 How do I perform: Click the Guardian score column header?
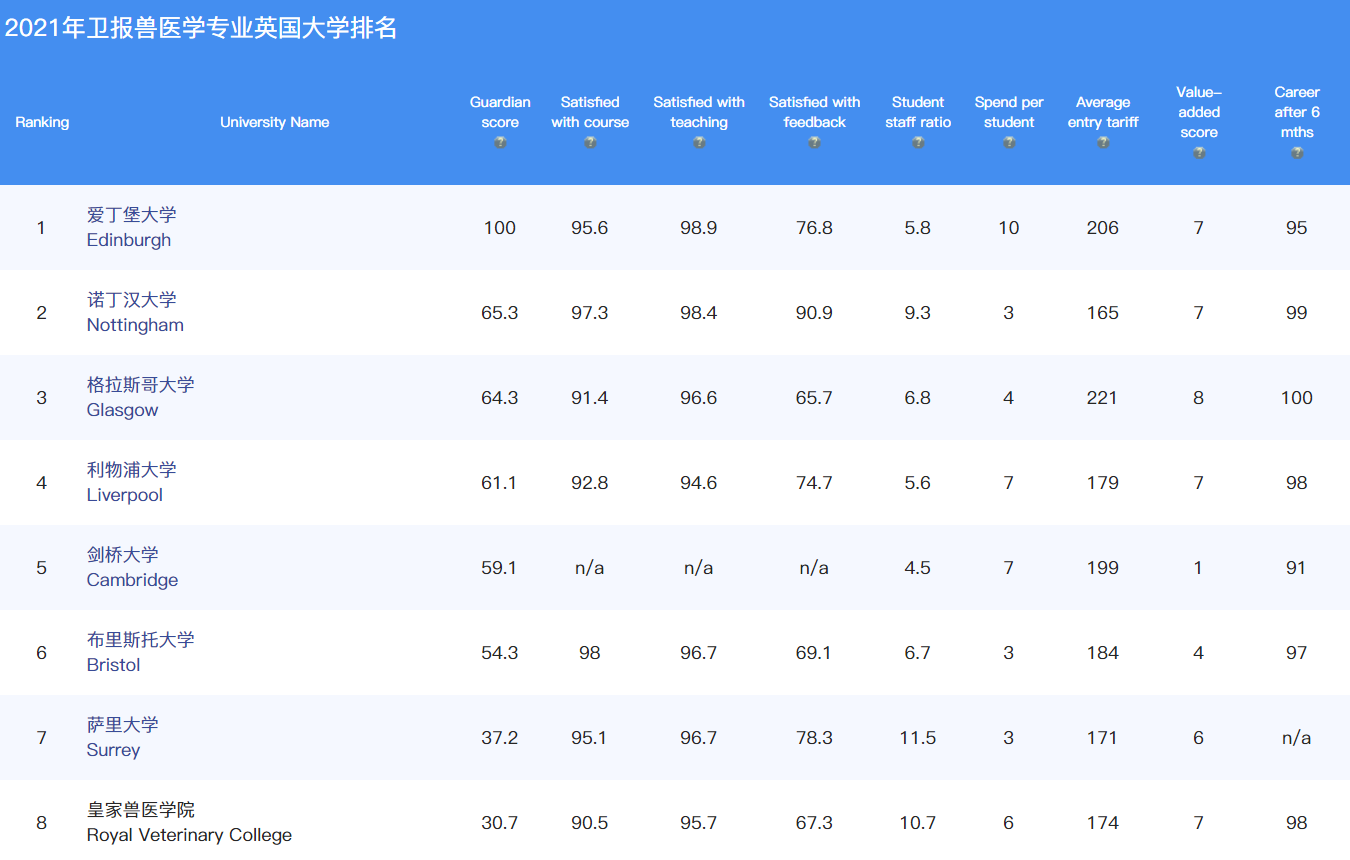coord(500,112)
